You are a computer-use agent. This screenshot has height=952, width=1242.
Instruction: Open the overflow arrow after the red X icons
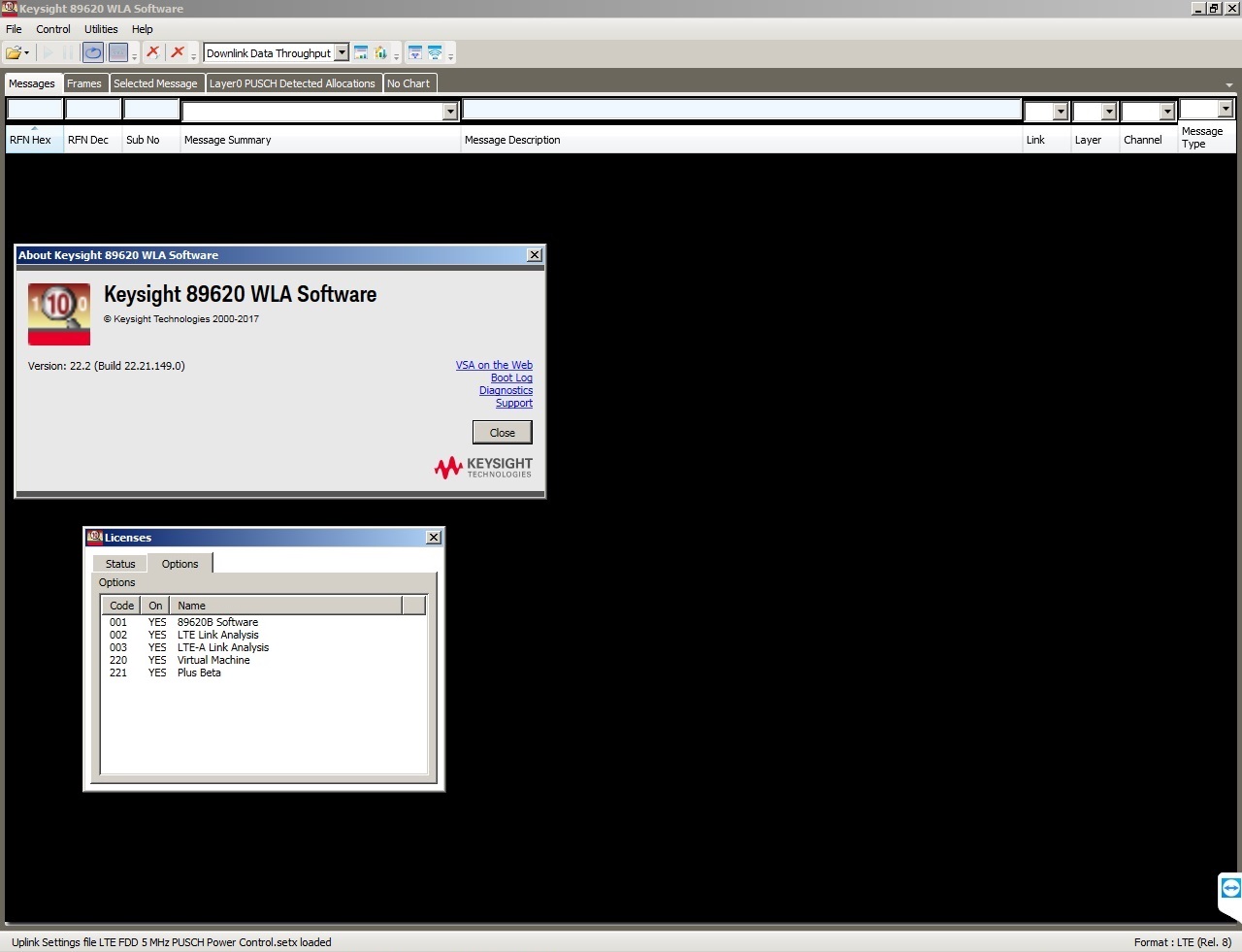point(194,56)
